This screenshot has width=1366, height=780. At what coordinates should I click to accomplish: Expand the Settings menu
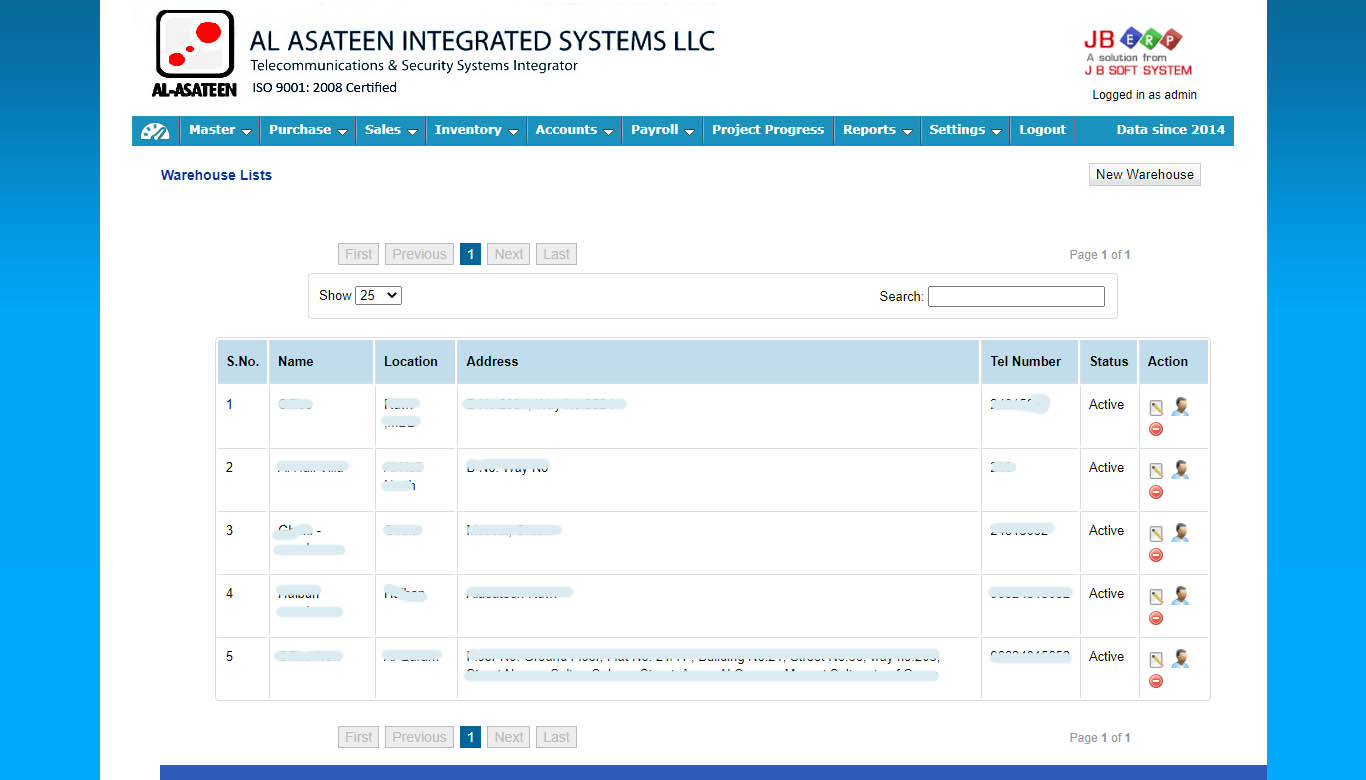(966, 130)
